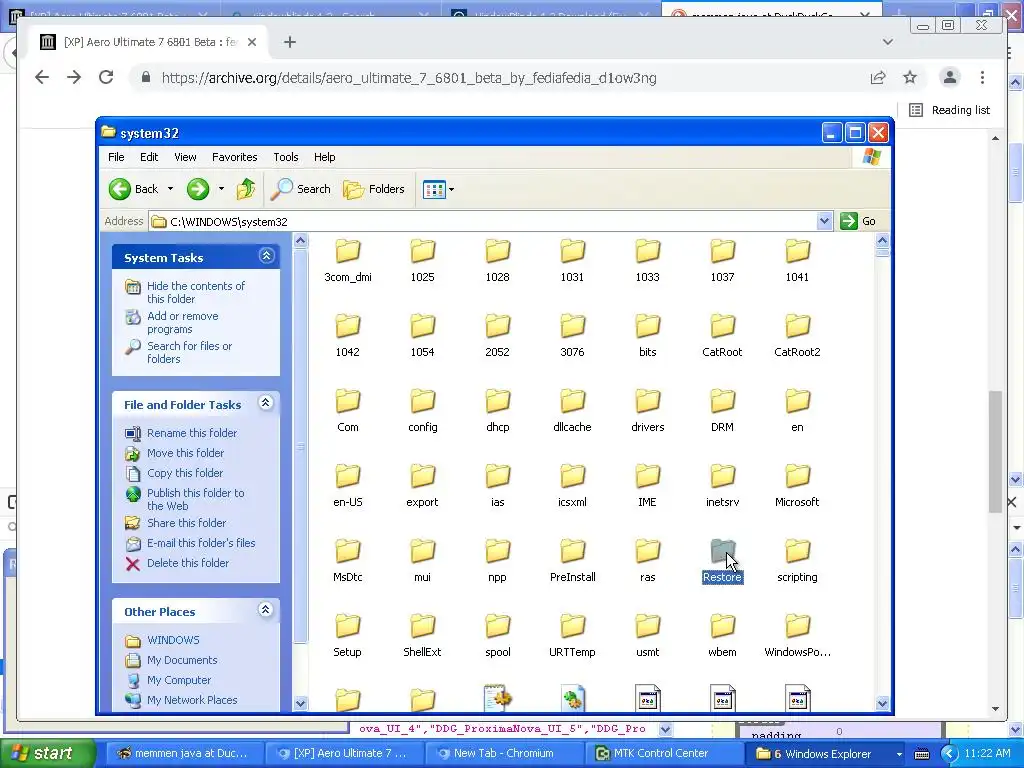The width and height of the screenshot is (1024, 768).
Task: Open the config folder
Action: [423, 410]
